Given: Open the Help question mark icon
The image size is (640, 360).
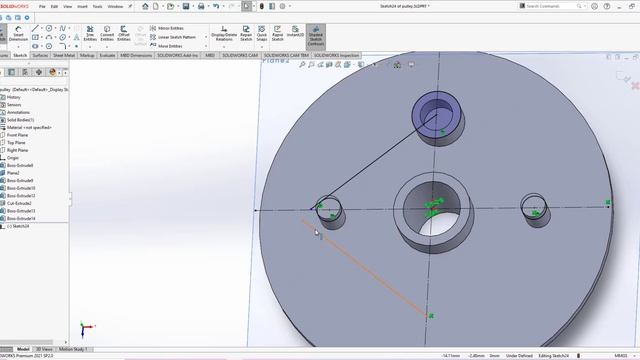Looking at the screenshot, I should tap(607, 6).
